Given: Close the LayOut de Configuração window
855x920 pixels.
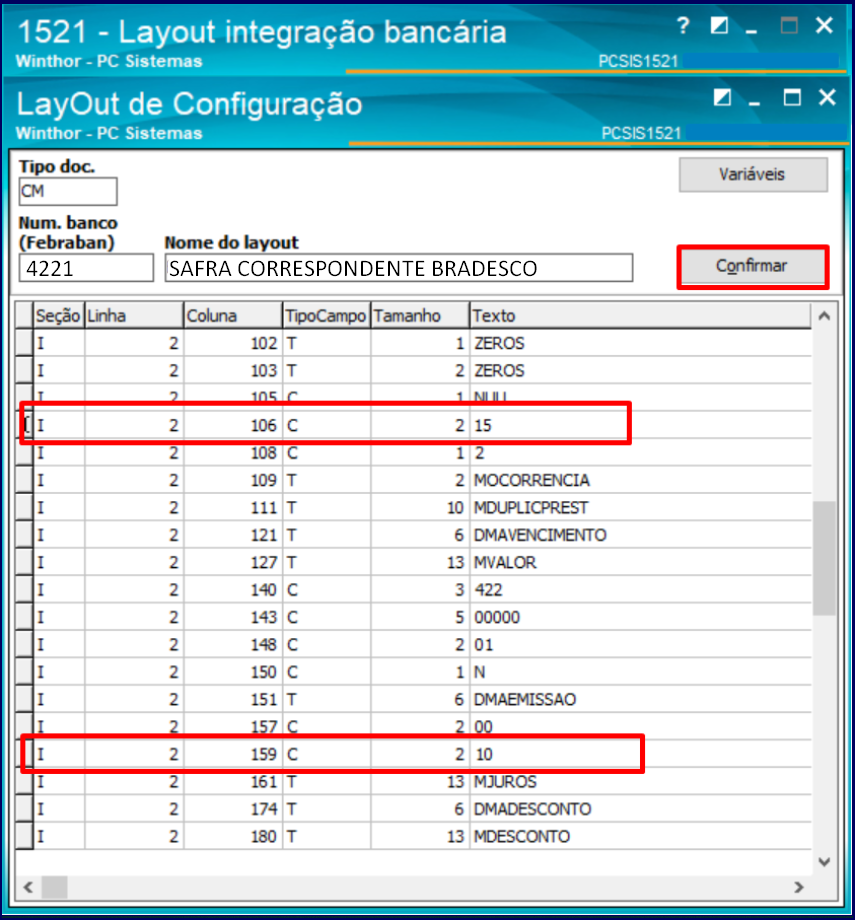Looking at the screenshot, I should 827,97.
